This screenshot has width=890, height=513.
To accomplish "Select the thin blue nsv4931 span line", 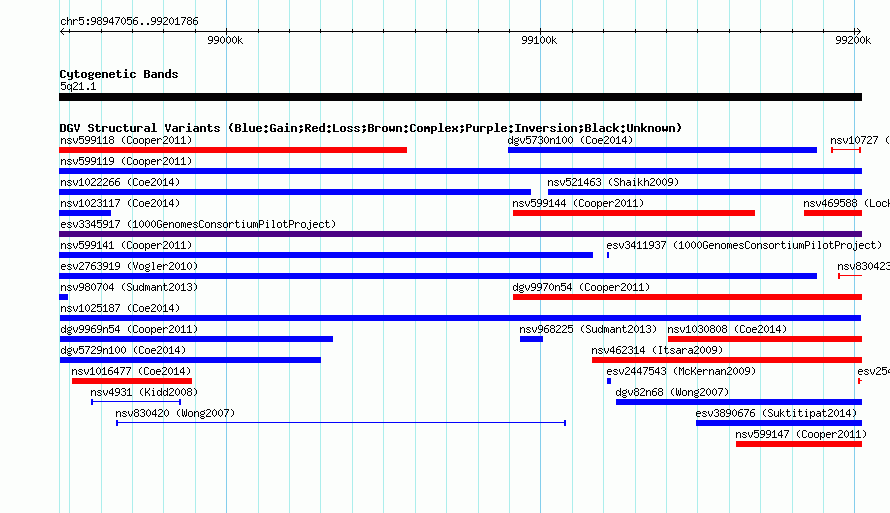I will [x=136, y=402].
